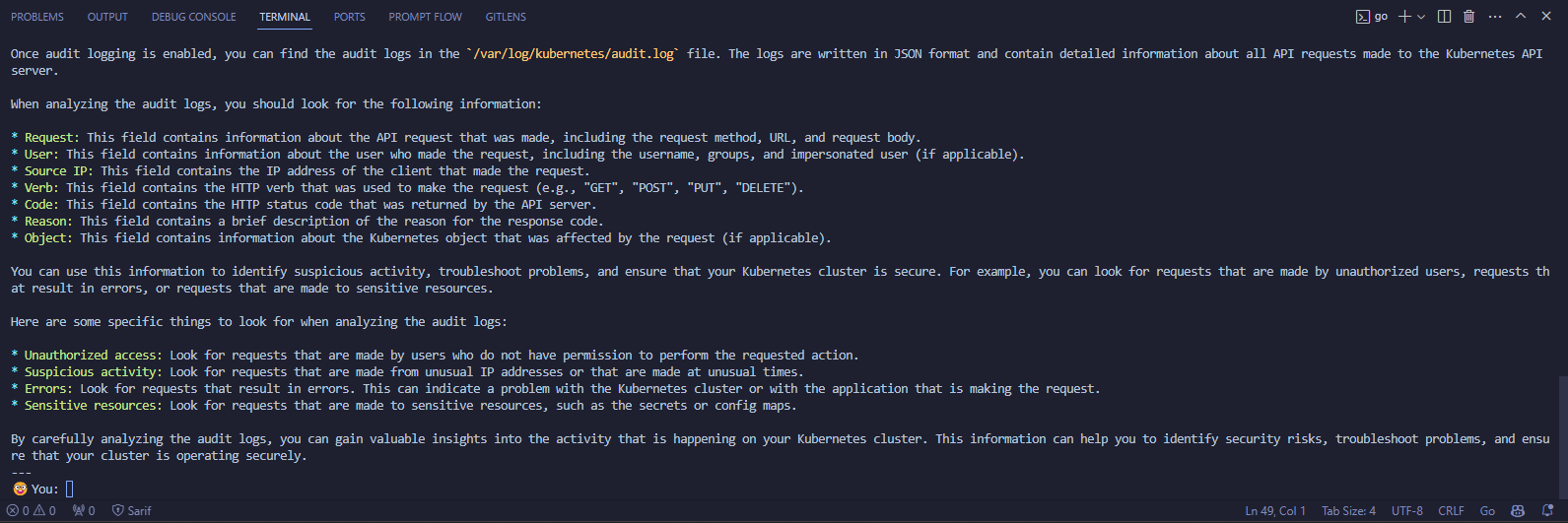Open errors and warnings count indicator
The width and height of the screenshot is (1568, 523).
tap(32, 511)
